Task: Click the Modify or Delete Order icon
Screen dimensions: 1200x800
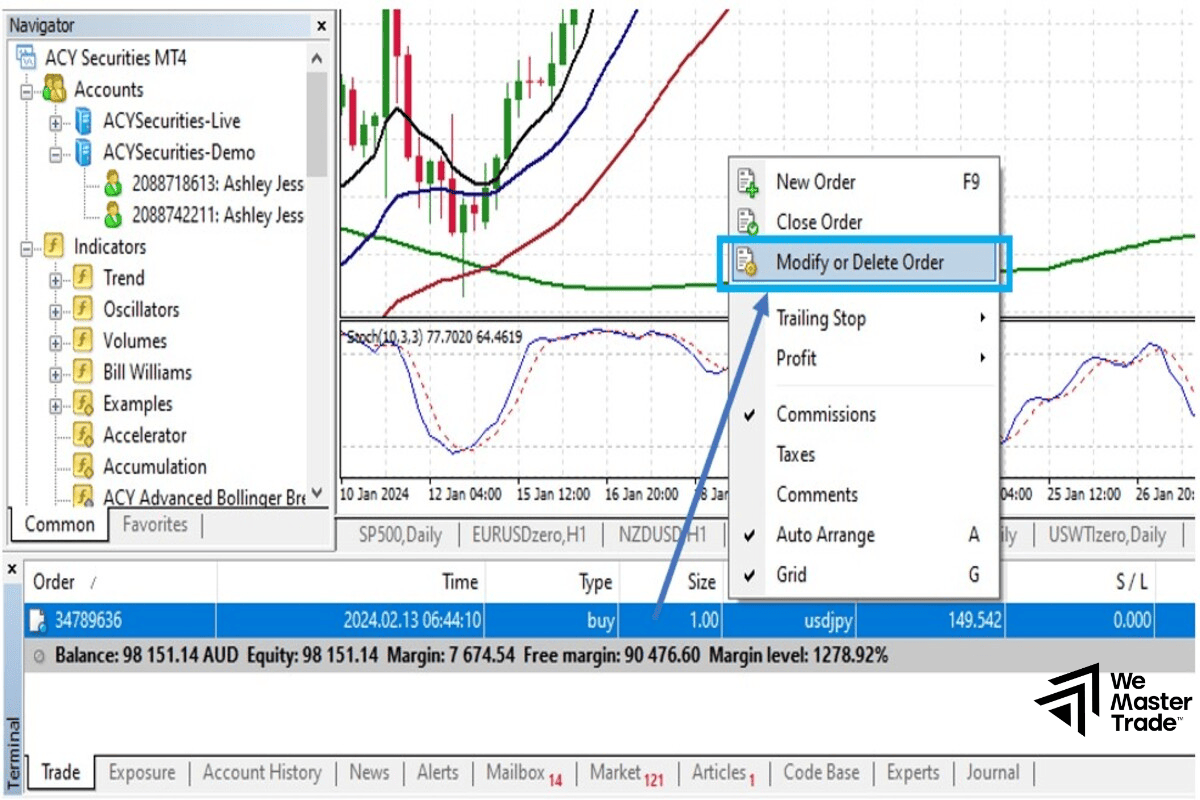Action: coord(746,262)
